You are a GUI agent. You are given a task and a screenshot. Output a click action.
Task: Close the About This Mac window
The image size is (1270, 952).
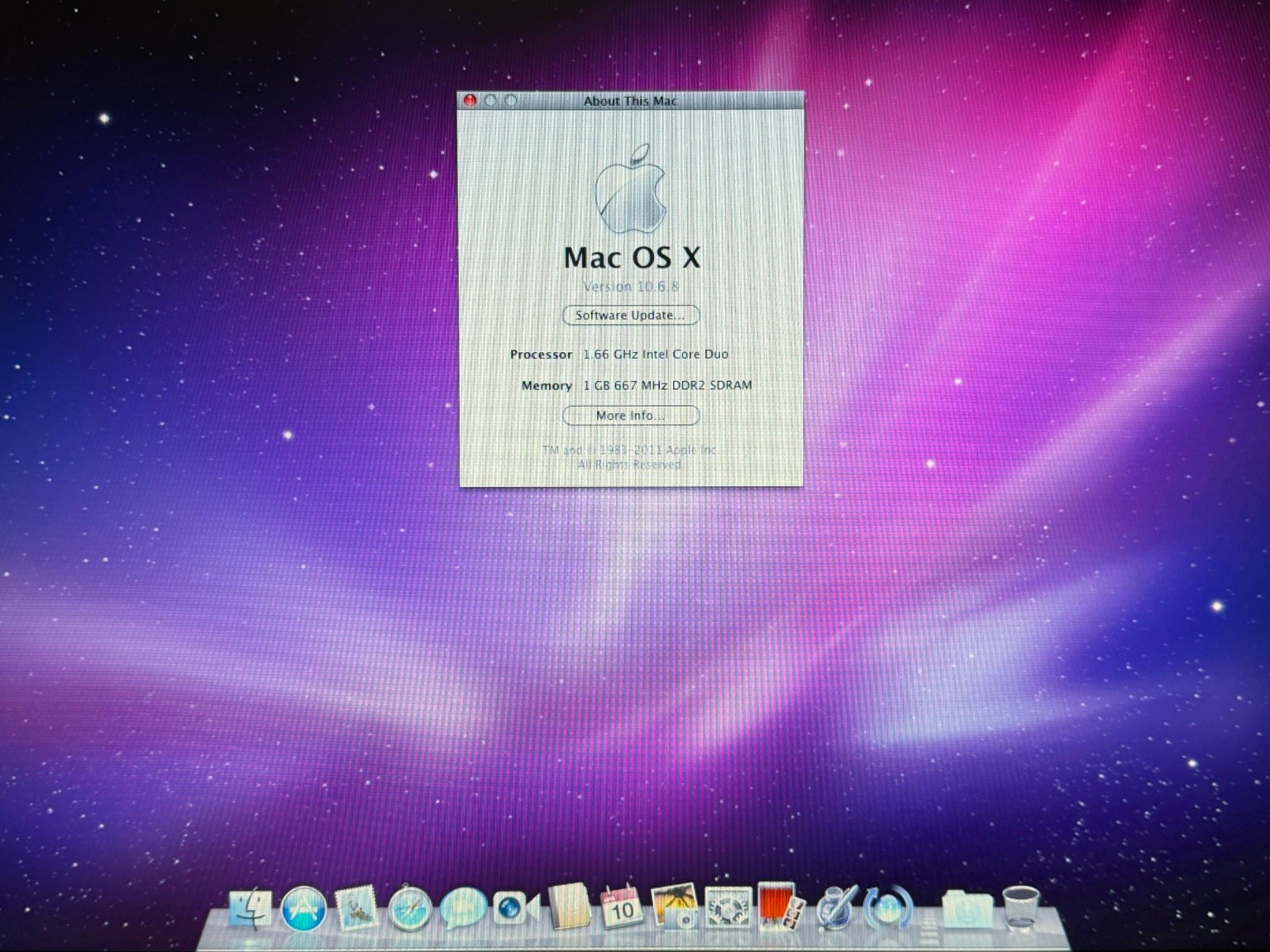(x=470, y=101)
